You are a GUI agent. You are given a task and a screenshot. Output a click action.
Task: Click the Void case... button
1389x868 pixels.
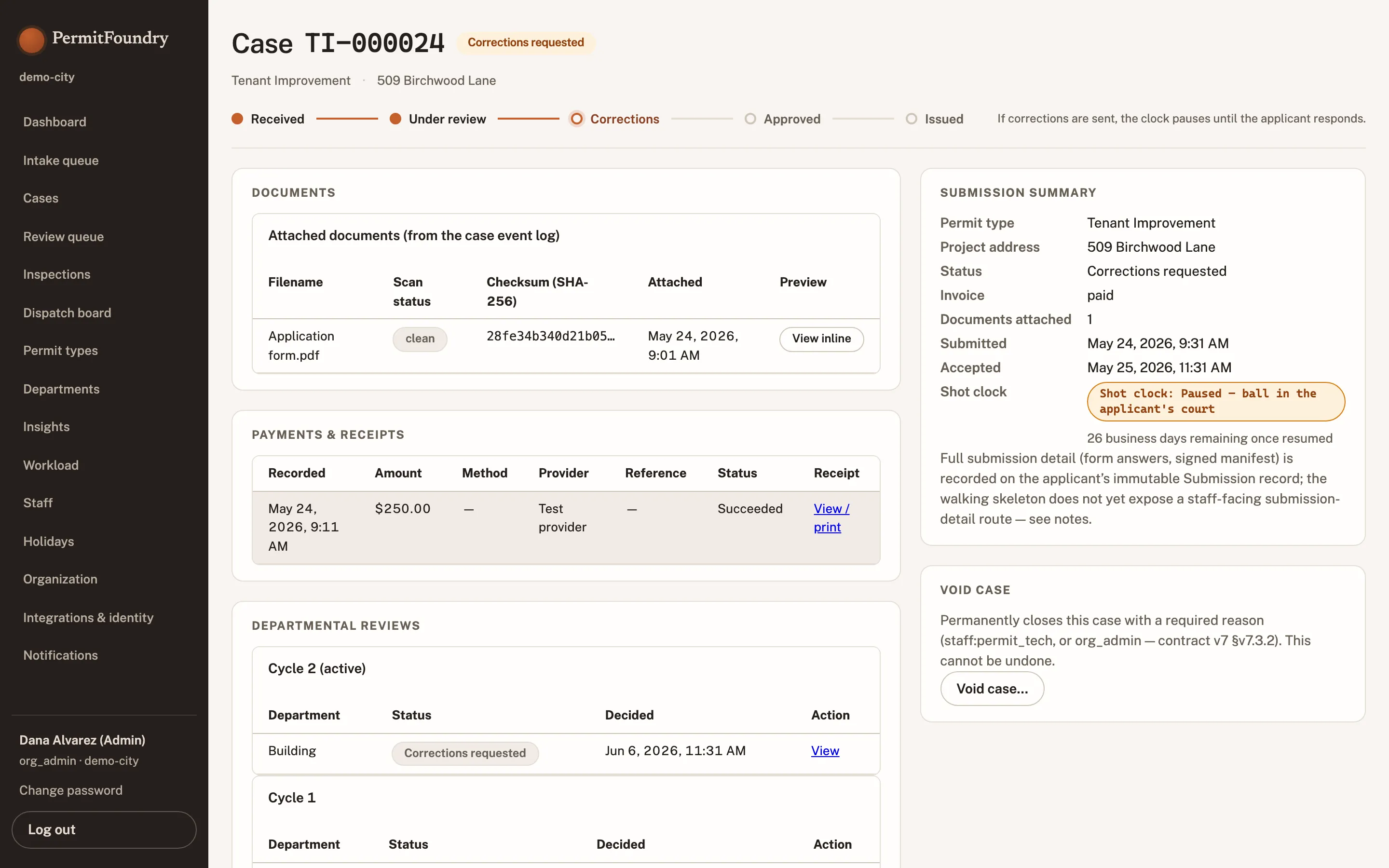pyautogui.click(x=992, y=688)
